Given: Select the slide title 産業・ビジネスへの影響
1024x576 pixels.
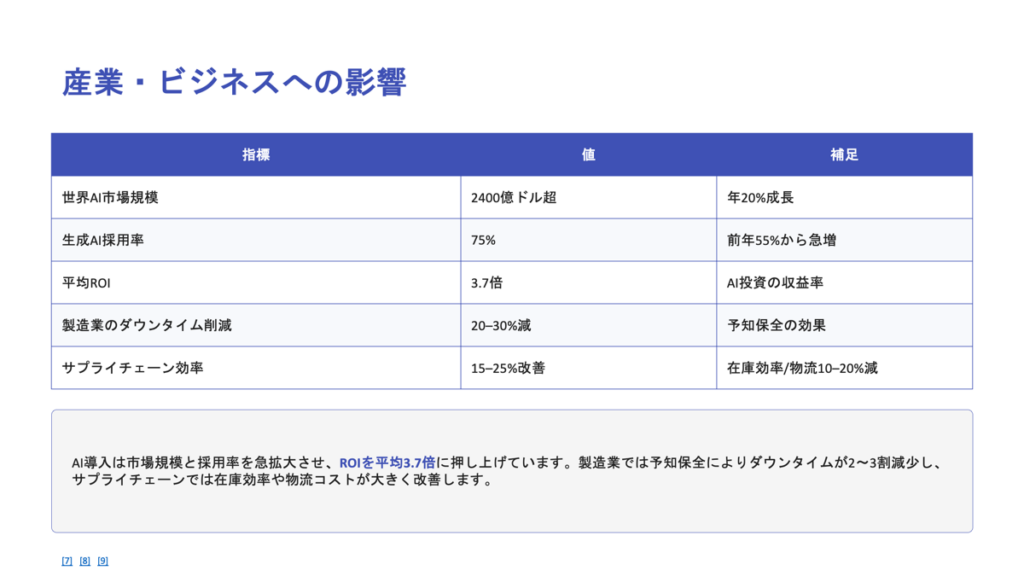Looking at the screenshot, I should (234, 82).
